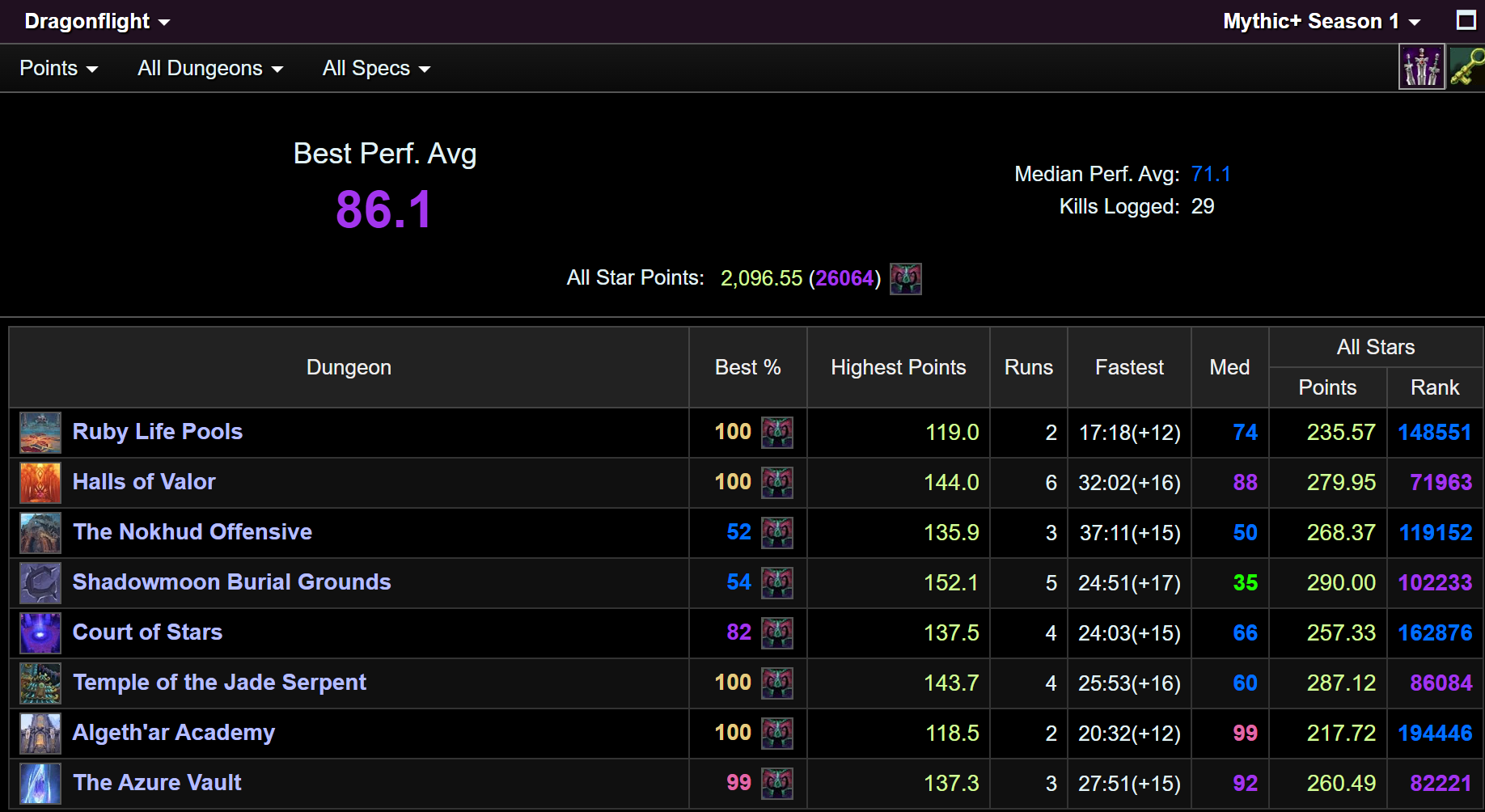Viewport: 1485px width, 812px height.
Task: Open the raids swords icon
Action: tap(1422, 67)
